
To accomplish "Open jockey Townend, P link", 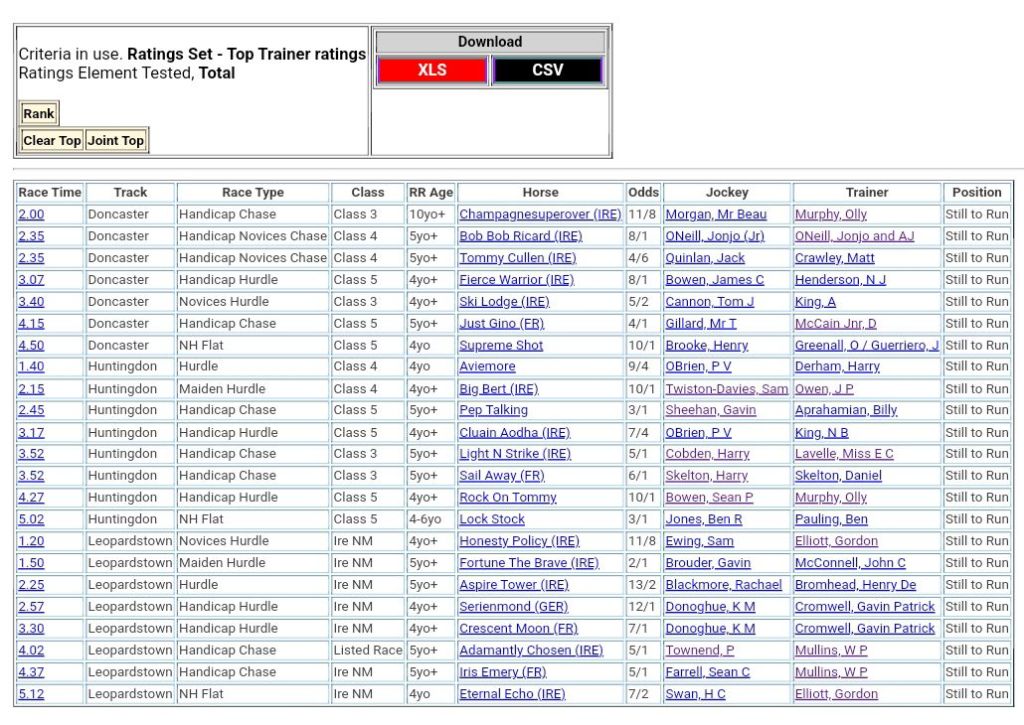I will (x=700, y=650).
